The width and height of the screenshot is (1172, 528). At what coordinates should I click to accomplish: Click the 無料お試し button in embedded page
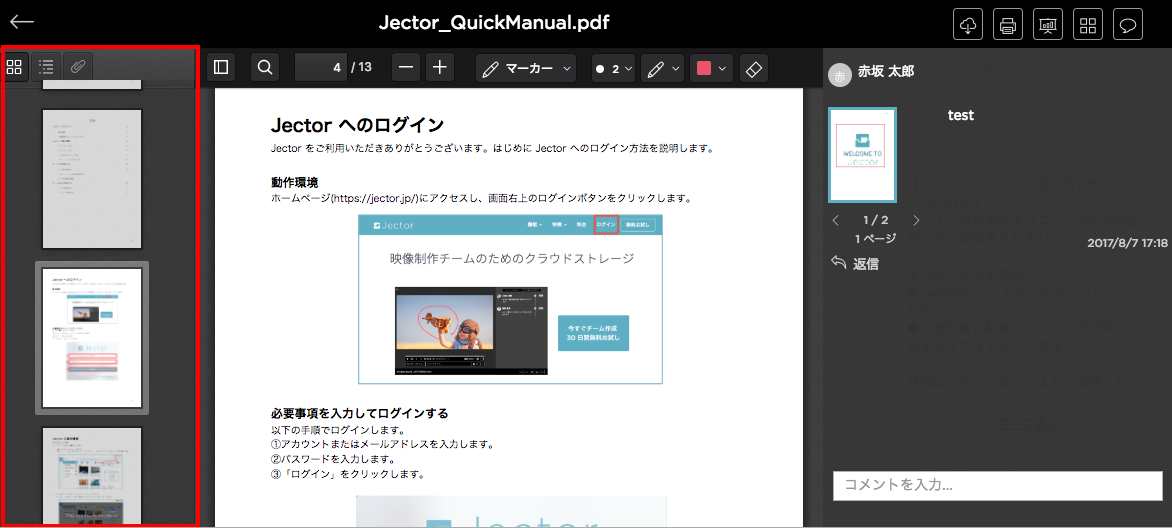(638, 224)
